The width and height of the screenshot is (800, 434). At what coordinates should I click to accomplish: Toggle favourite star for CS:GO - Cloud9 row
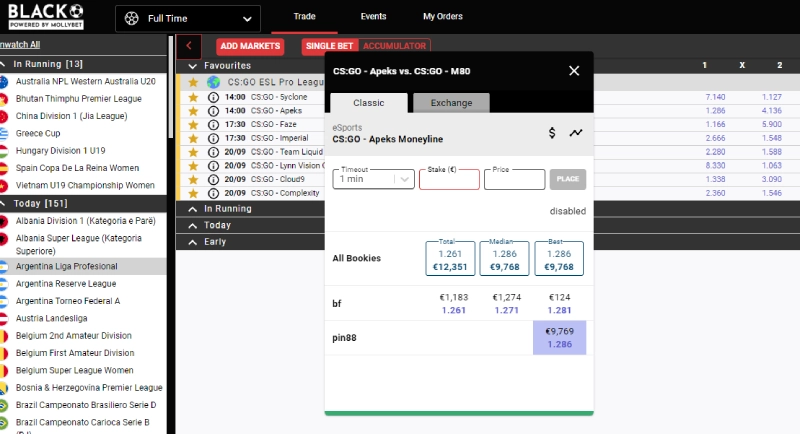(x=193, y=180)
